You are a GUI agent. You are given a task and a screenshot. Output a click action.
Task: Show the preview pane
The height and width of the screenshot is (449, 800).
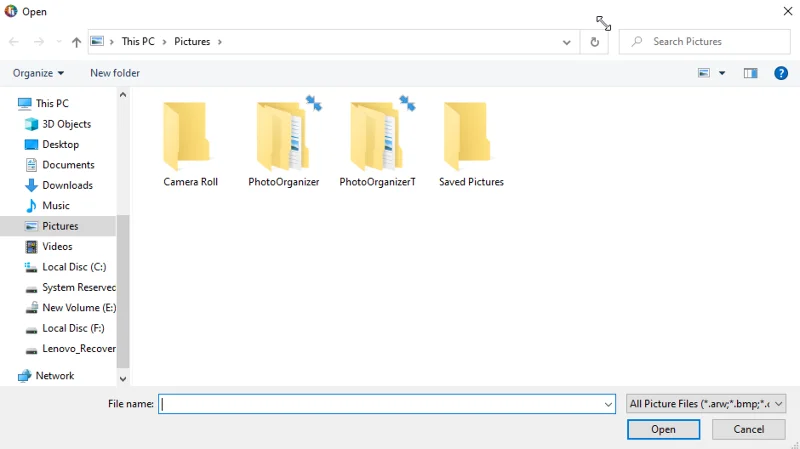750,73
